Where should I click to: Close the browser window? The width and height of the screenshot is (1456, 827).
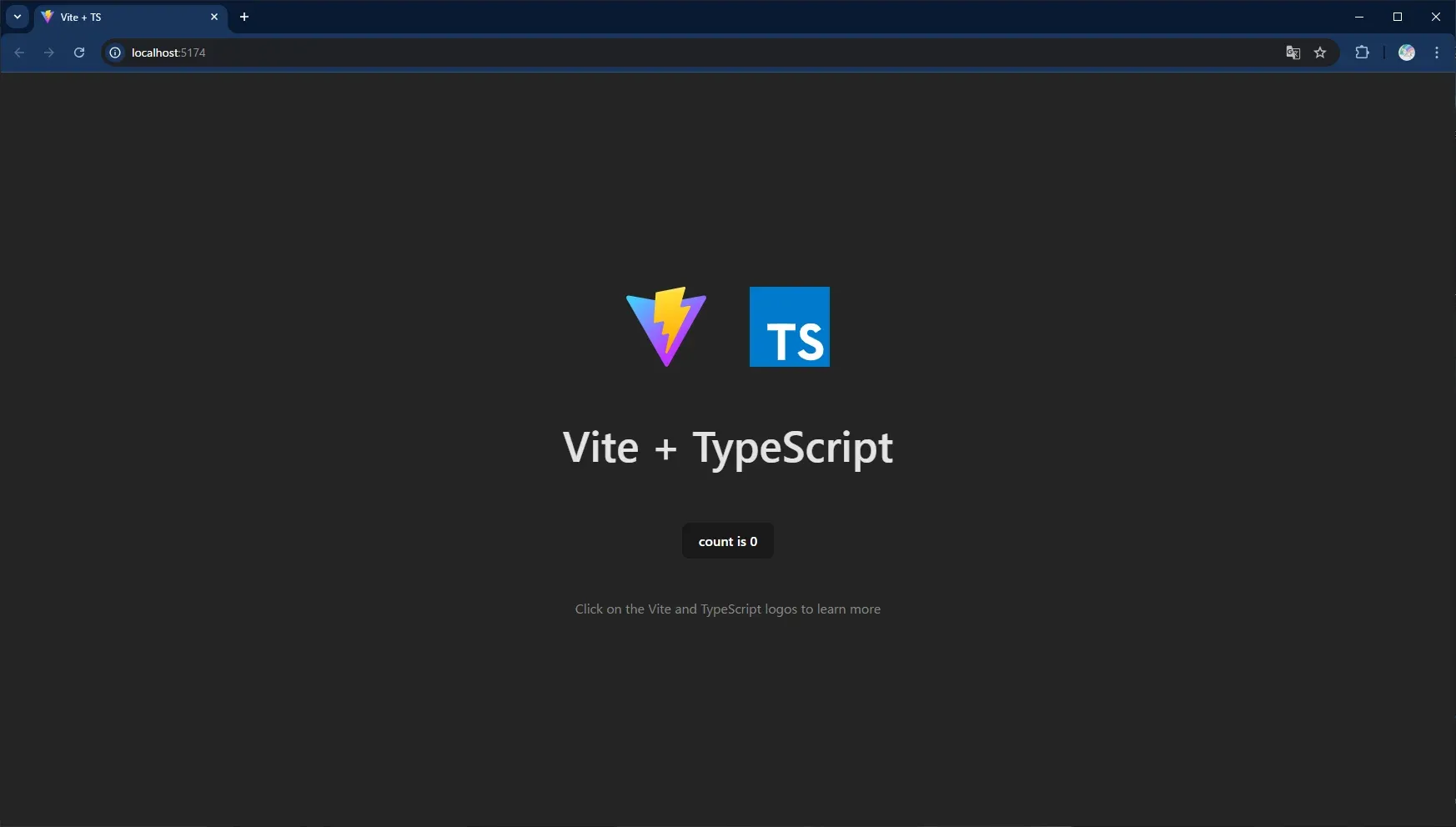point(1436,17)
